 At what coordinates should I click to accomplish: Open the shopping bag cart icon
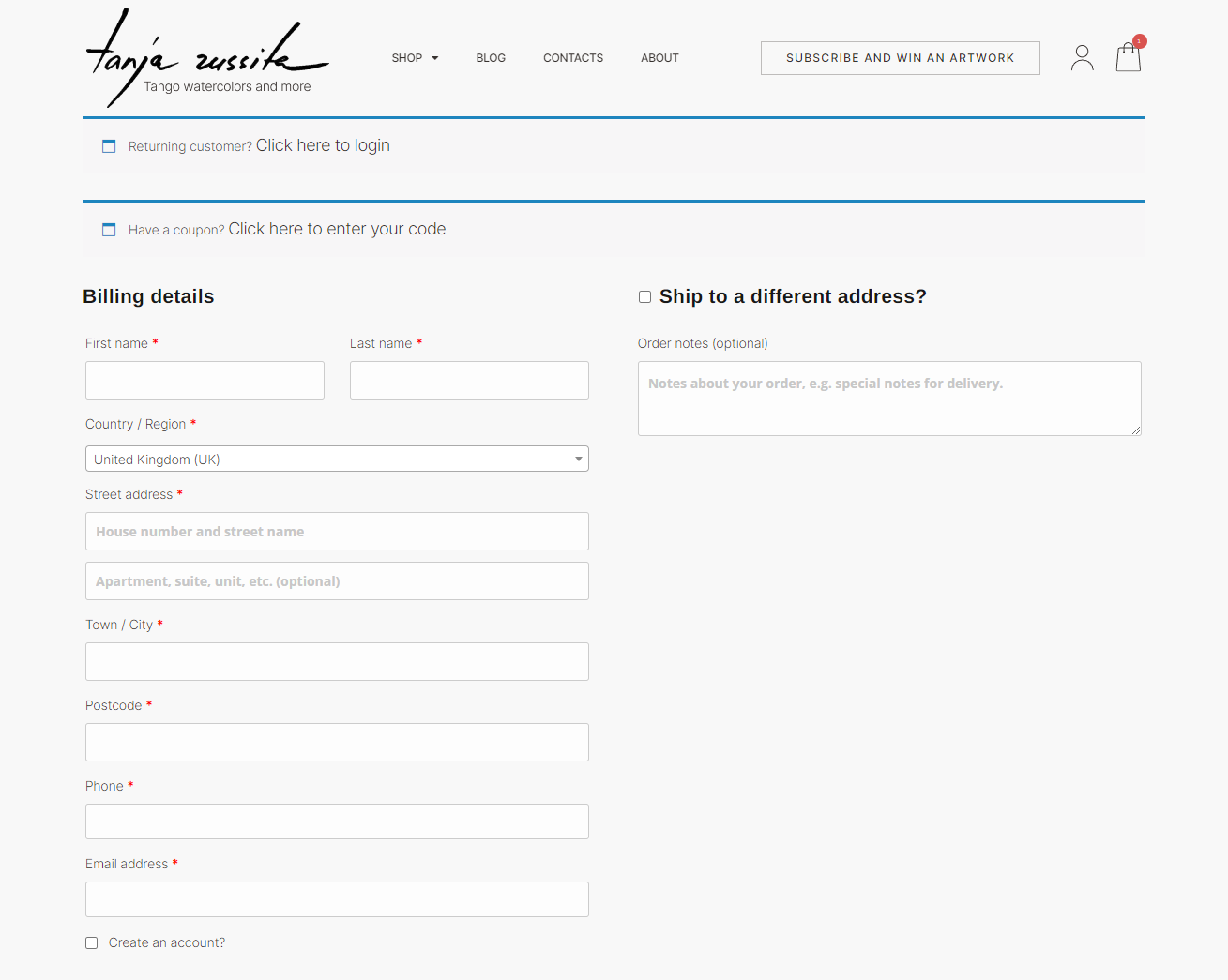point(1128,59)
